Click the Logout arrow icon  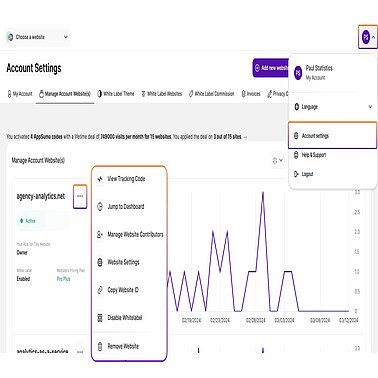296,174
